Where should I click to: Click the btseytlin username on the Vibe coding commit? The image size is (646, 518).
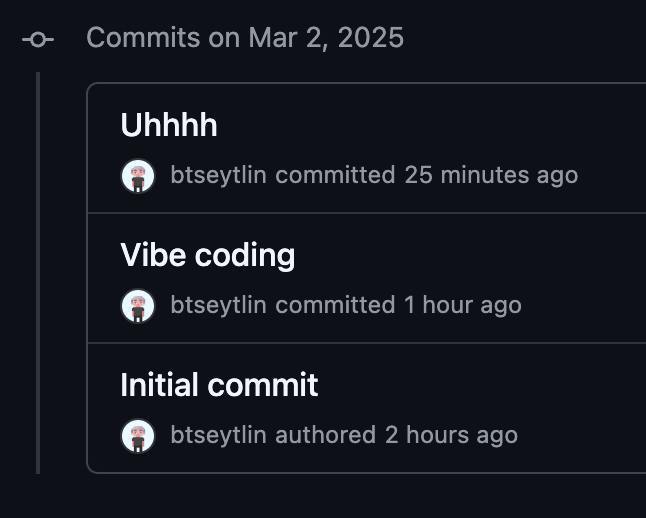[x=219, y=305]
